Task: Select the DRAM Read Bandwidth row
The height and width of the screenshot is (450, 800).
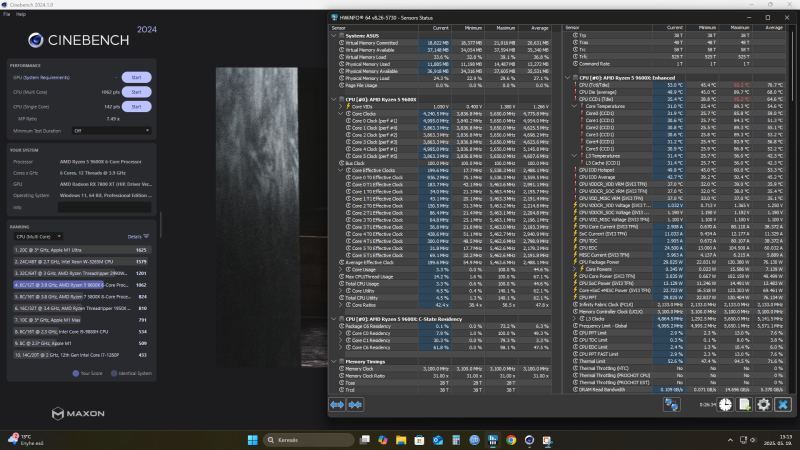Action: [x=674, y=389]
